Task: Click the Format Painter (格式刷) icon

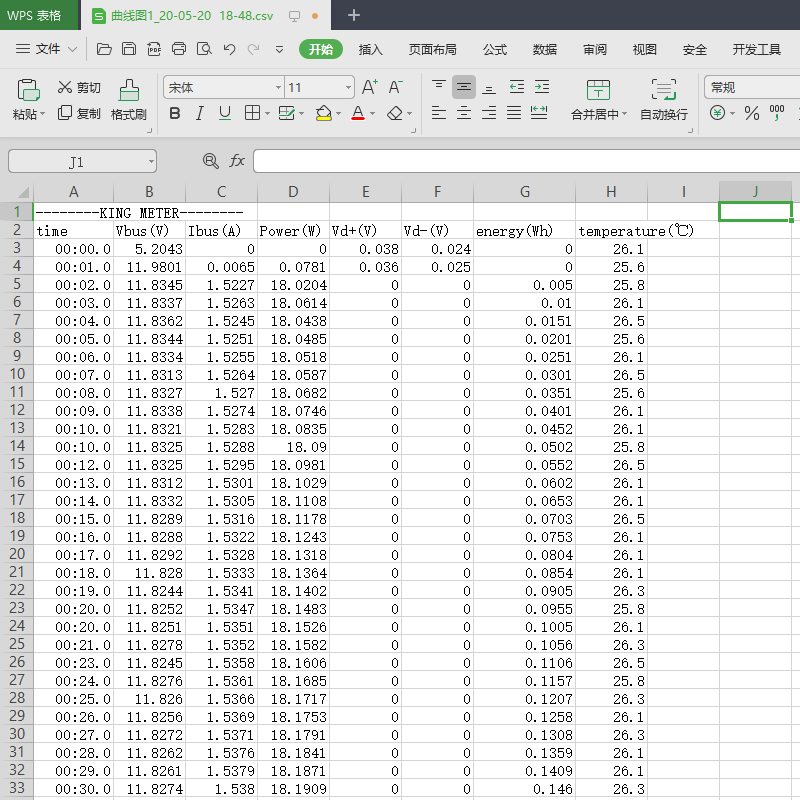Action: 128,90
